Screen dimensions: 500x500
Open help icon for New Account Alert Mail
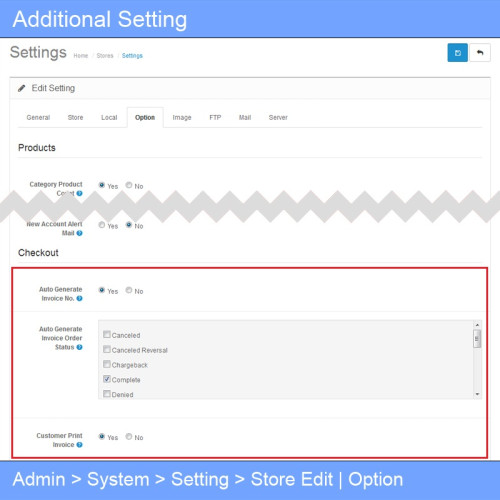tap(79, 233)
